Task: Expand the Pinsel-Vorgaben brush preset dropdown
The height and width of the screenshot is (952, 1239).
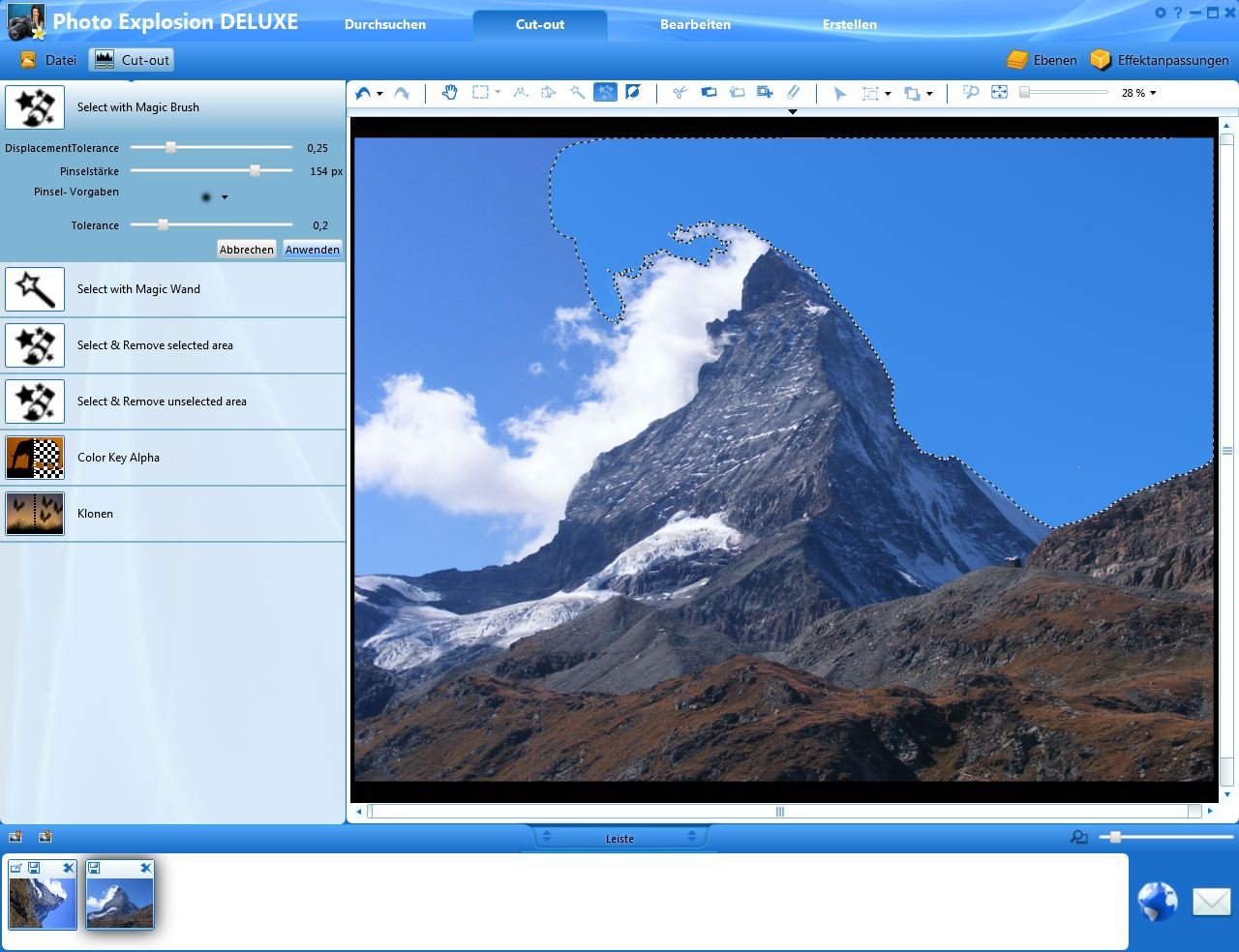Action: click(x=225, y=197)
